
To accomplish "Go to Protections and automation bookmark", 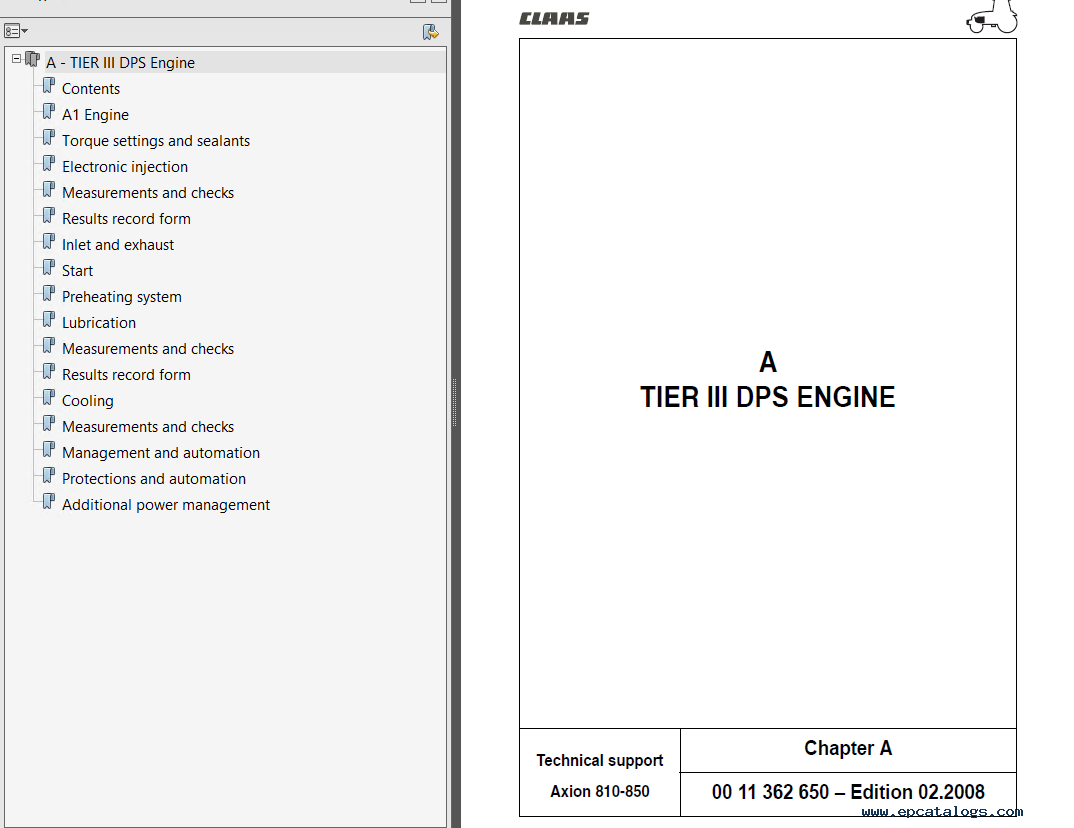I will [154, 479].
